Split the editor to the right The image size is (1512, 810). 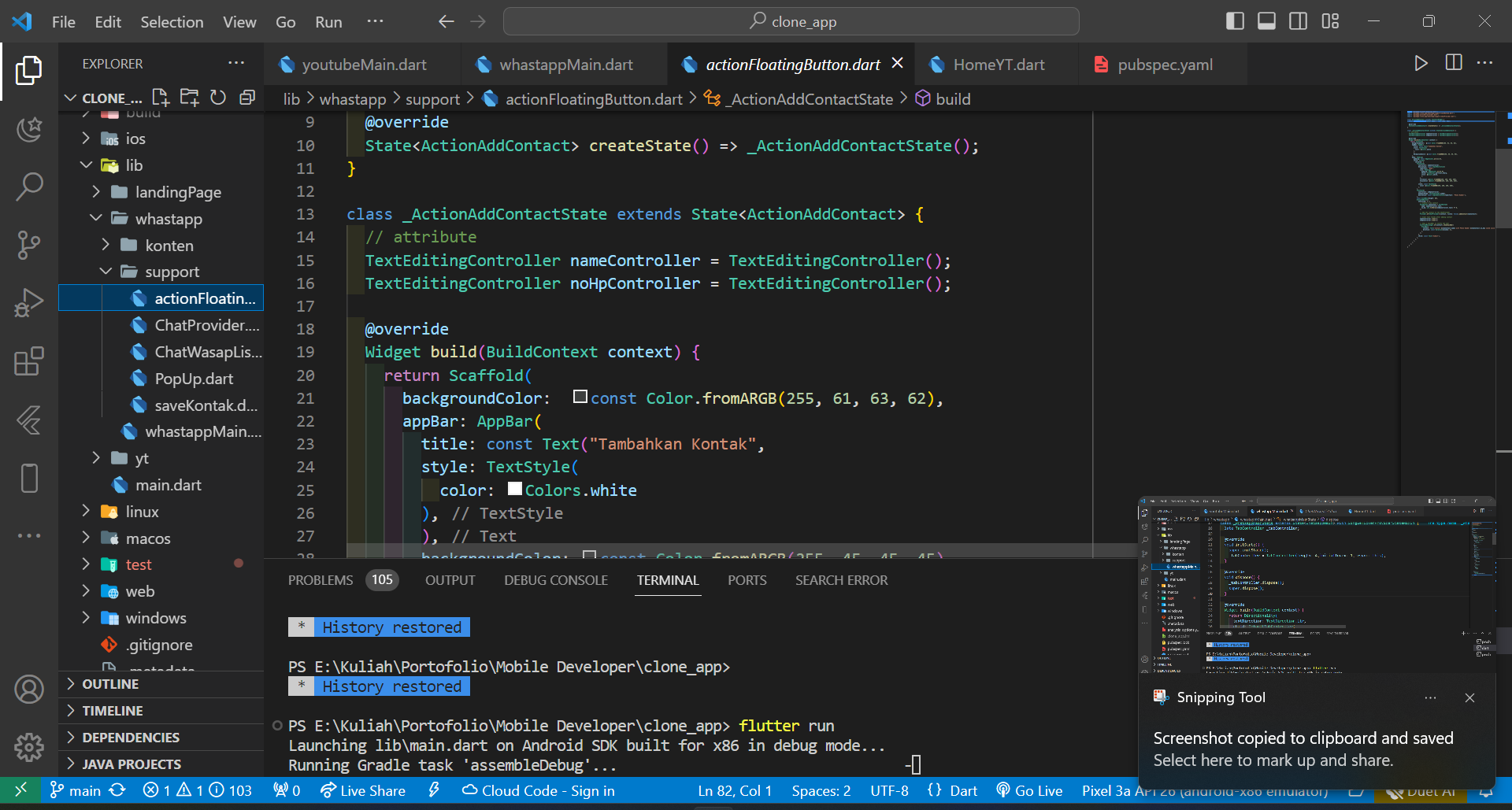[1454, 63]
